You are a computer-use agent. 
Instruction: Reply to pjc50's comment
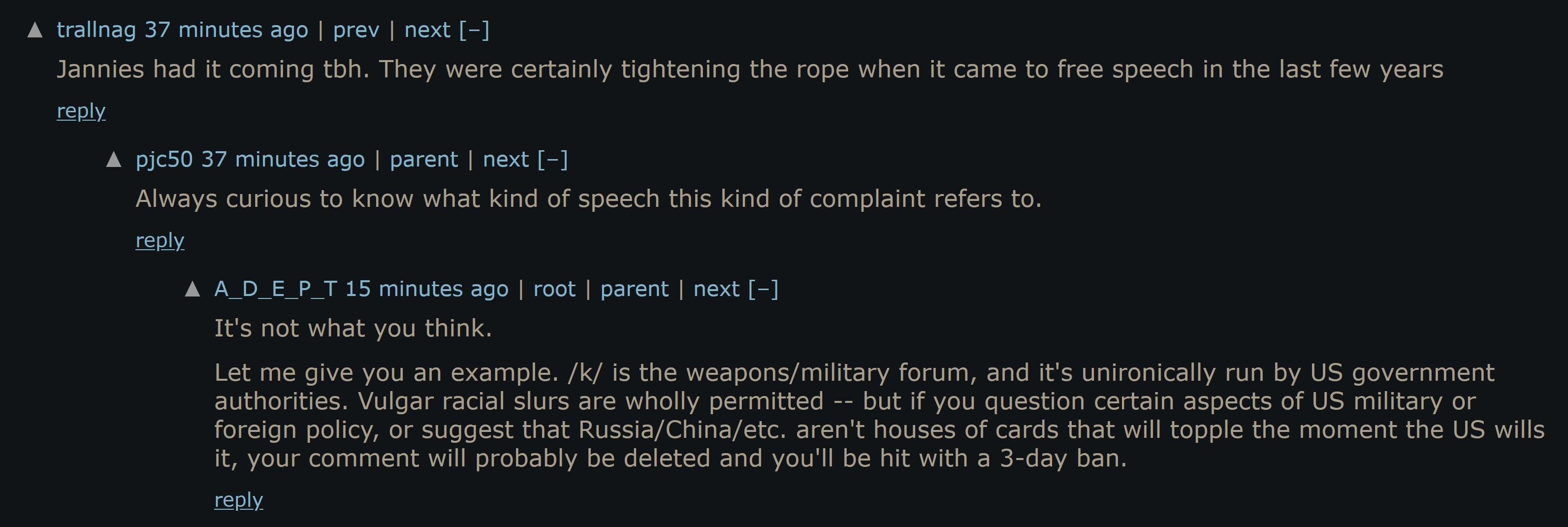(x=160, y=241)
